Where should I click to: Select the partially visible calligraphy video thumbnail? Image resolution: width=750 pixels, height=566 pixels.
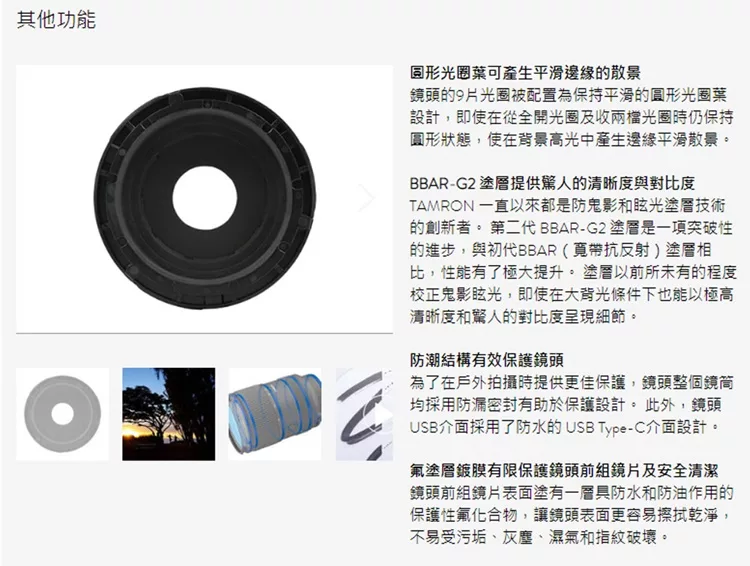coord(364,414)
